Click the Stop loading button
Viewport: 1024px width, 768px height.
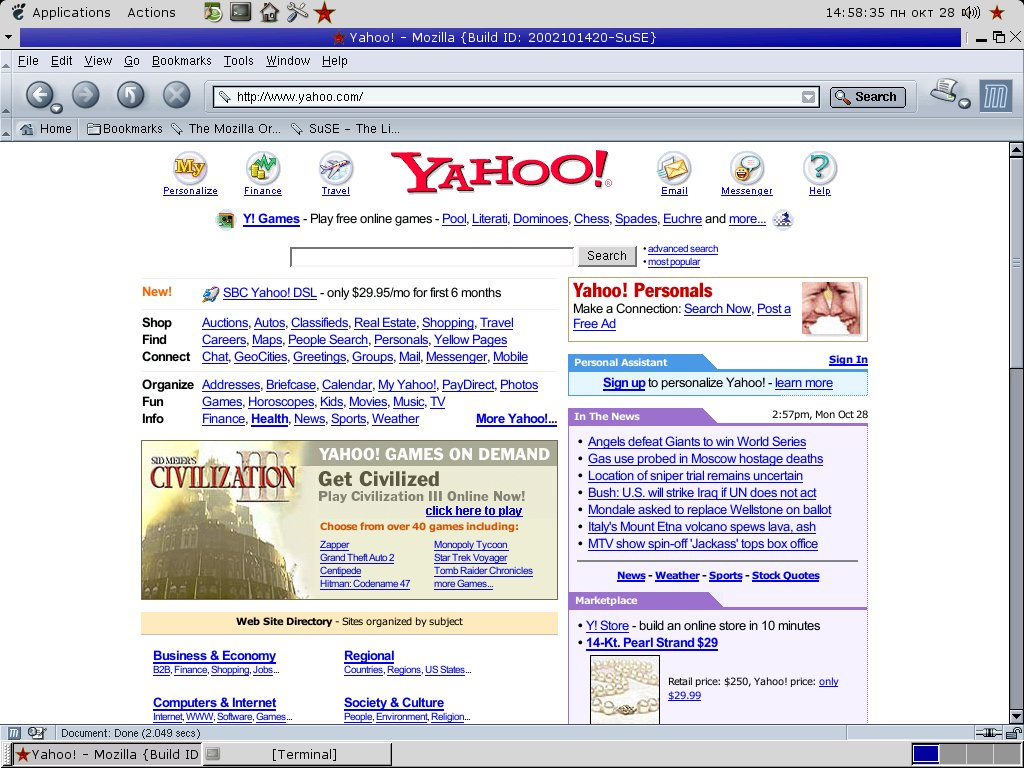(176, 95)
